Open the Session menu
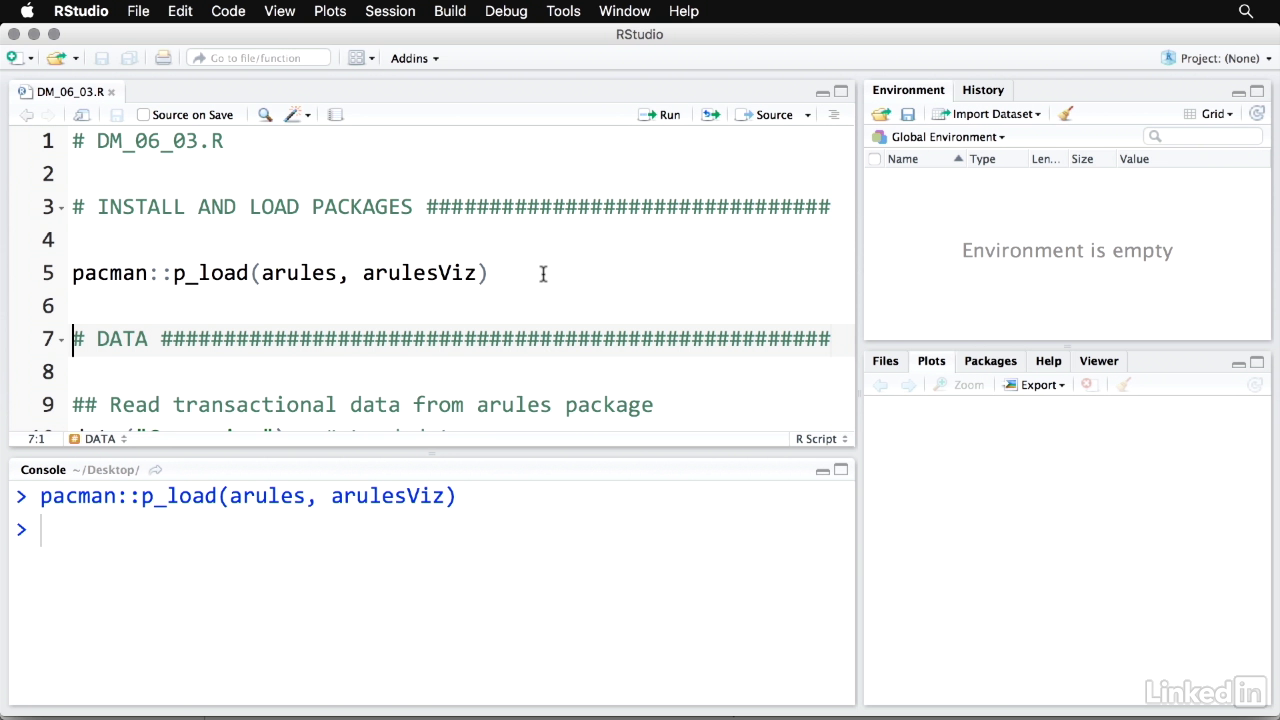1280x720 pixels. [x=390, y=11]
